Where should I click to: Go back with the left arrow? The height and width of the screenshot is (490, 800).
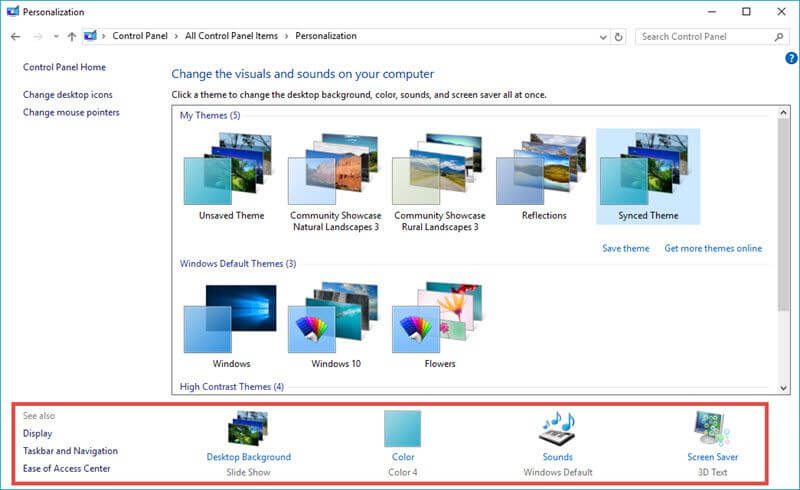pyautogui.click(x=15, y=36)
